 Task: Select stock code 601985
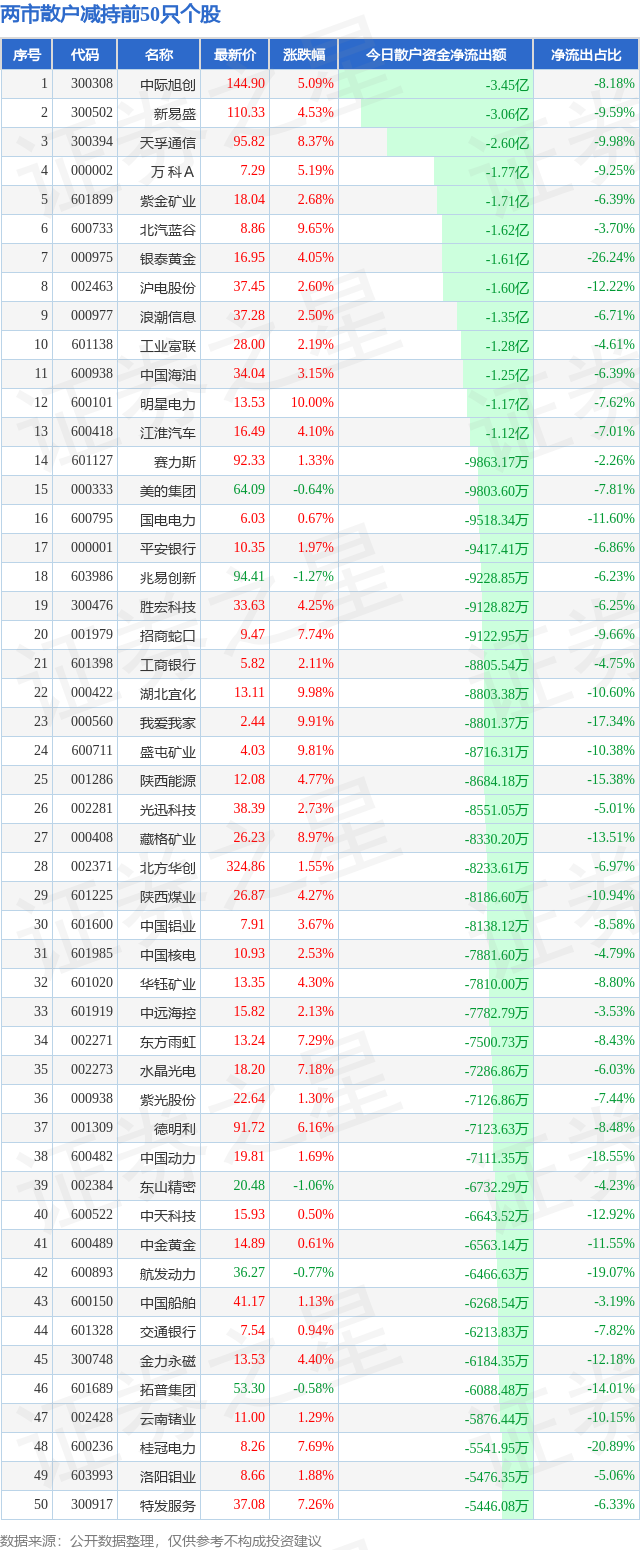coord(92,954)
